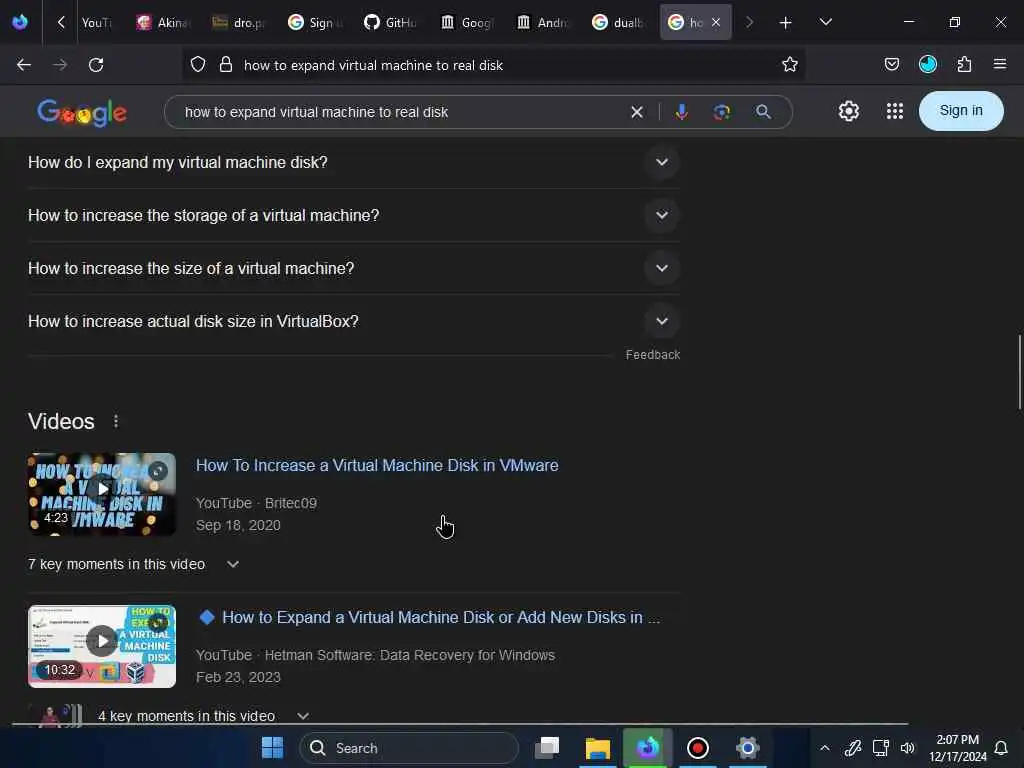This screenshot has height=768, width=1024.
Task: Open the Firefox hamburger menu
Action: click(x=1000, y=64)
